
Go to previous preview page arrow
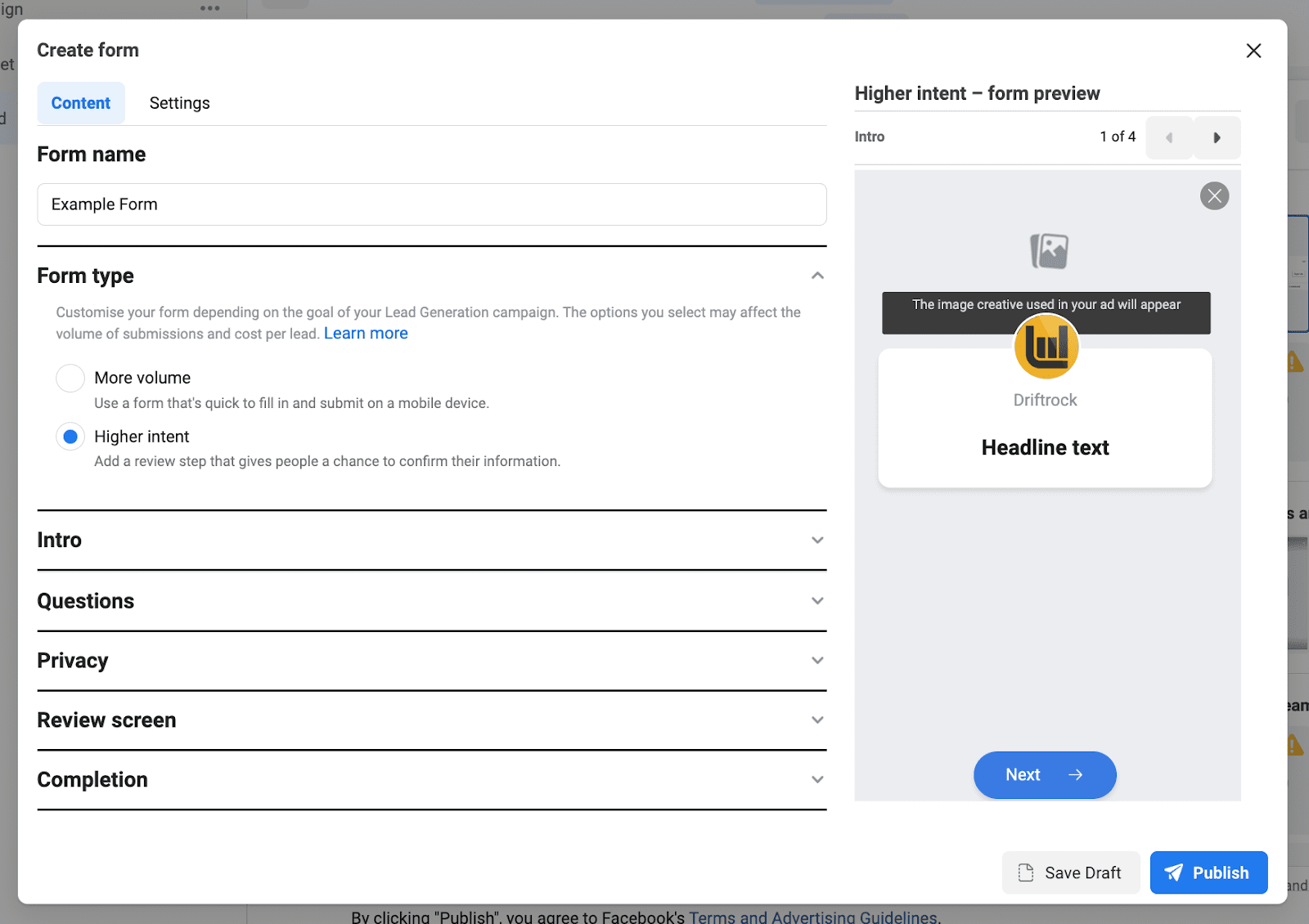[1169, 137]
